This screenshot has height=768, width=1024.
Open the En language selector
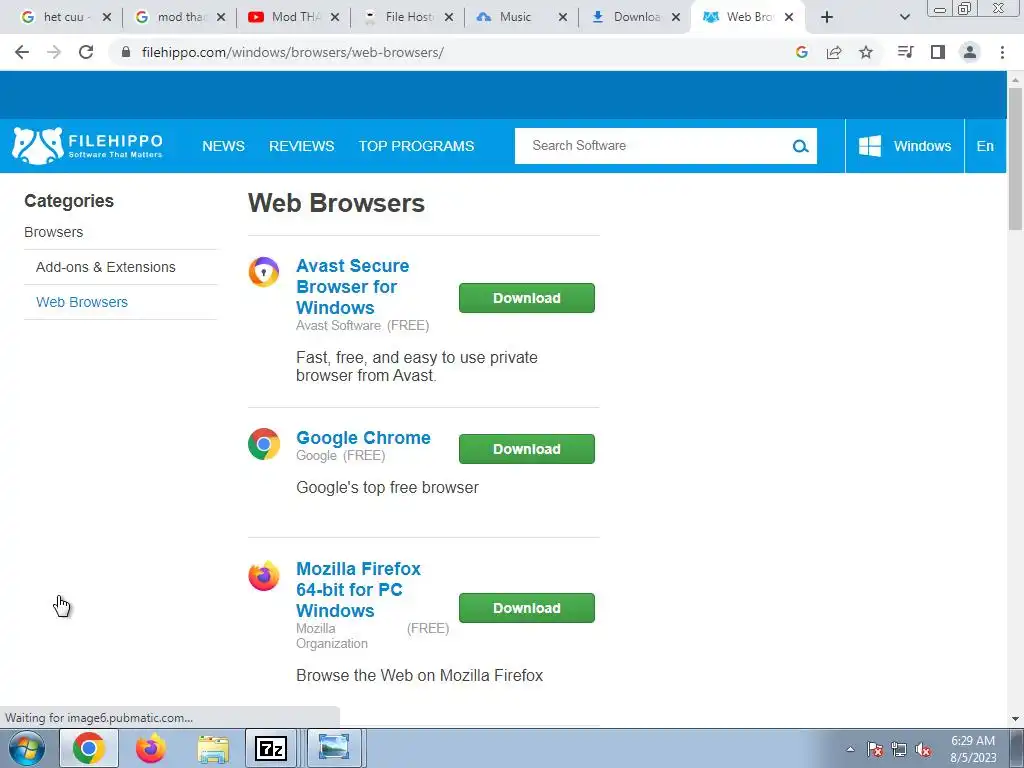point(985,146)
